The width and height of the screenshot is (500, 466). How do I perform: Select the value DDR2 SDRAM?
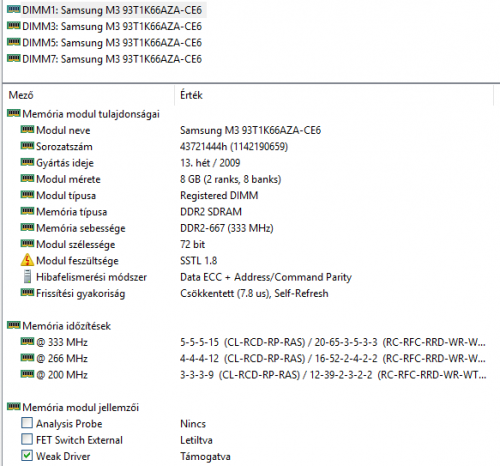tap(211, 212)
